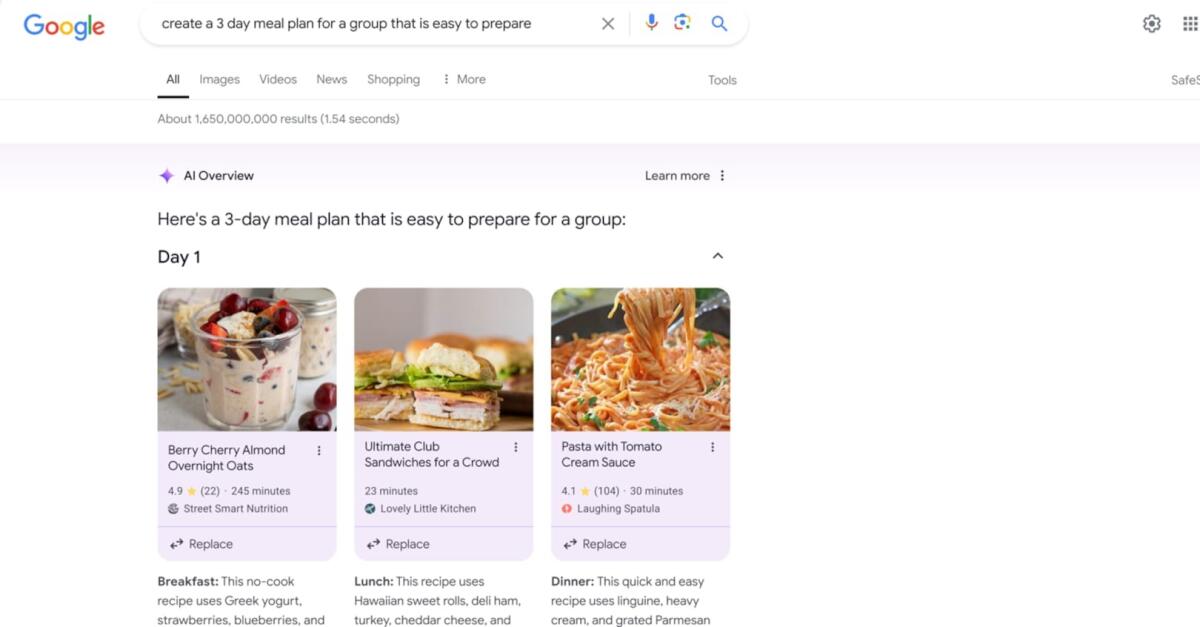Switch to the Images tab
The width and height of the screenshot is (1200, 627).
point(219,78)
